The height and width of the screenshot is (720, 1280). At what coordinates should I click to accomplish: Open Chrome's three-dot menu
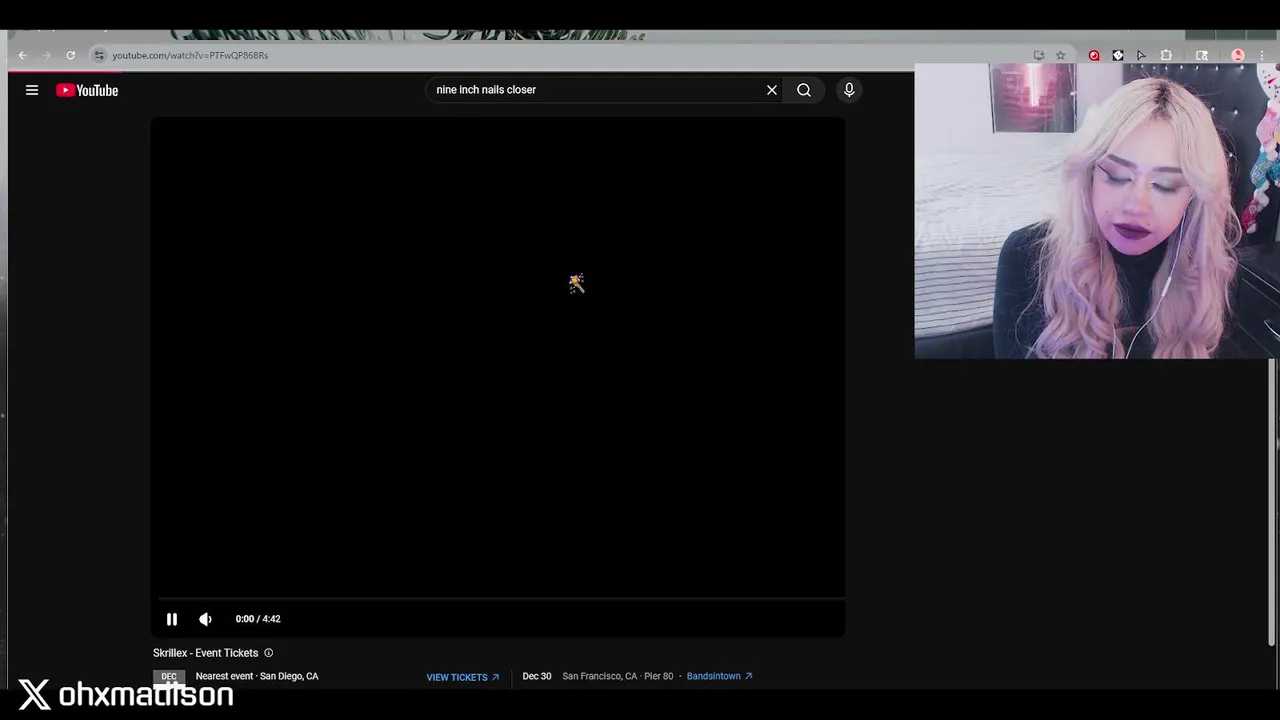pyautogui.click(x=1262, y=55)
